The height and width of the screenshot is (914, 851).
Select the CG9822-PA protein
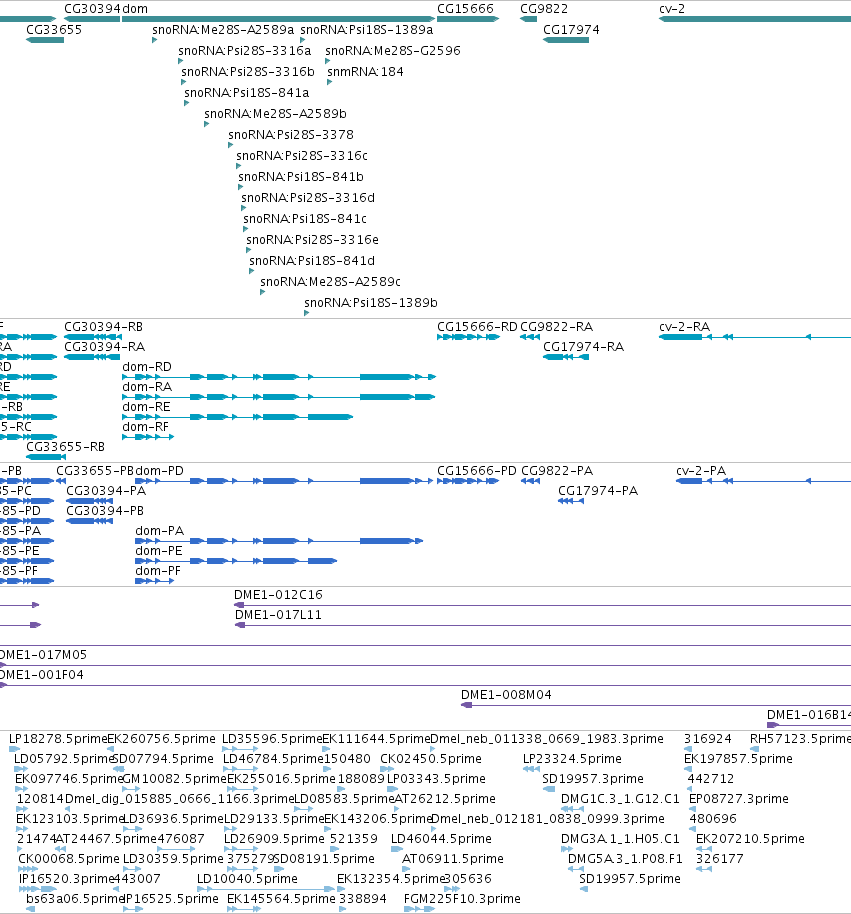click(x=530, y=481)
